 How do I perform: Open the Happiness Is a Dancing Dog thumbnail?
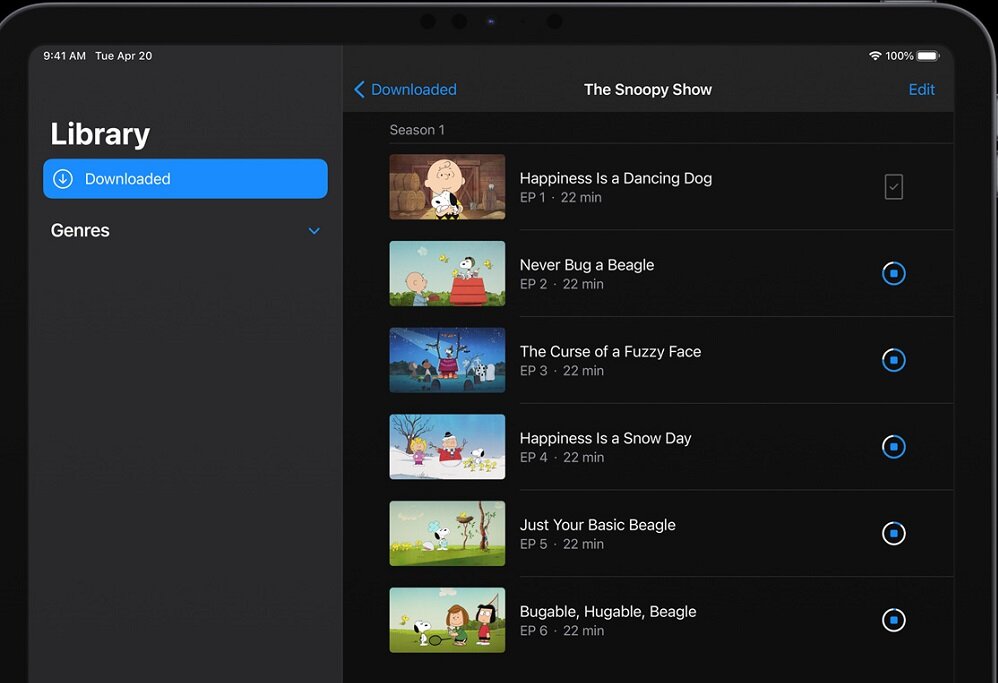[x=447, y=187]
